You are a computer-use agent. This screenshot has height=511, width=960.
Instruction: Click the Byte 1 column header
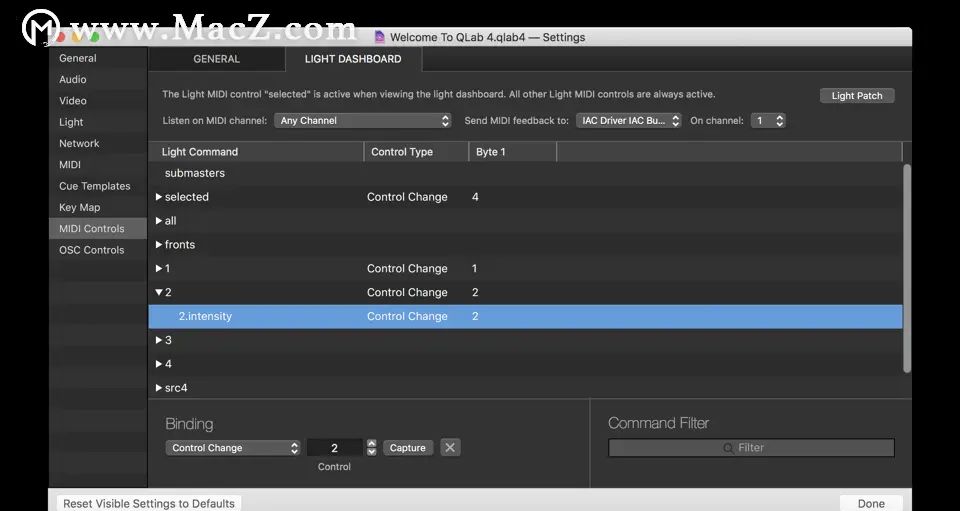click(512, 152)
